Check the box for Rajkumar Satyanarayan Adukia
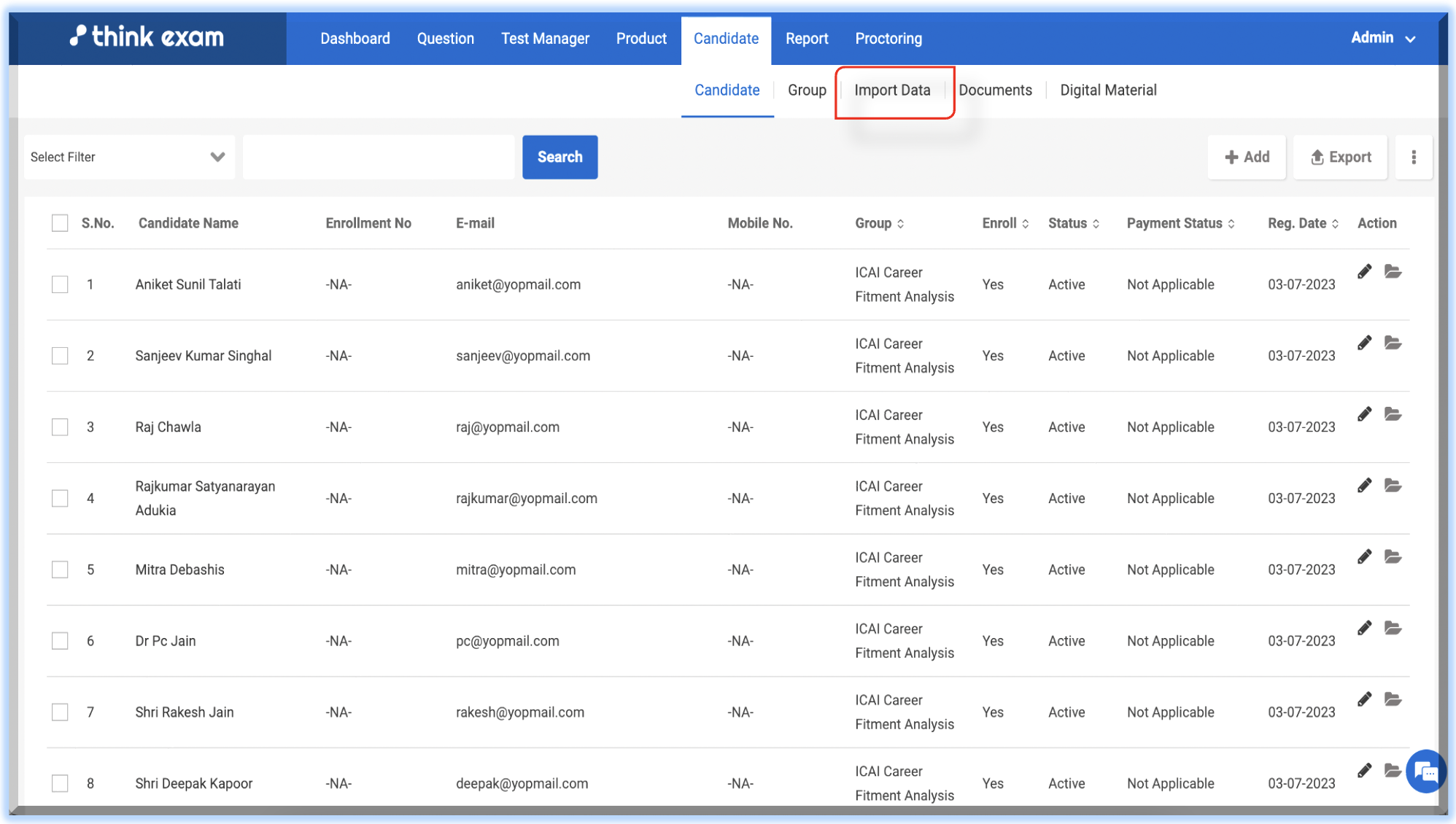 click(x=60, y=498)
